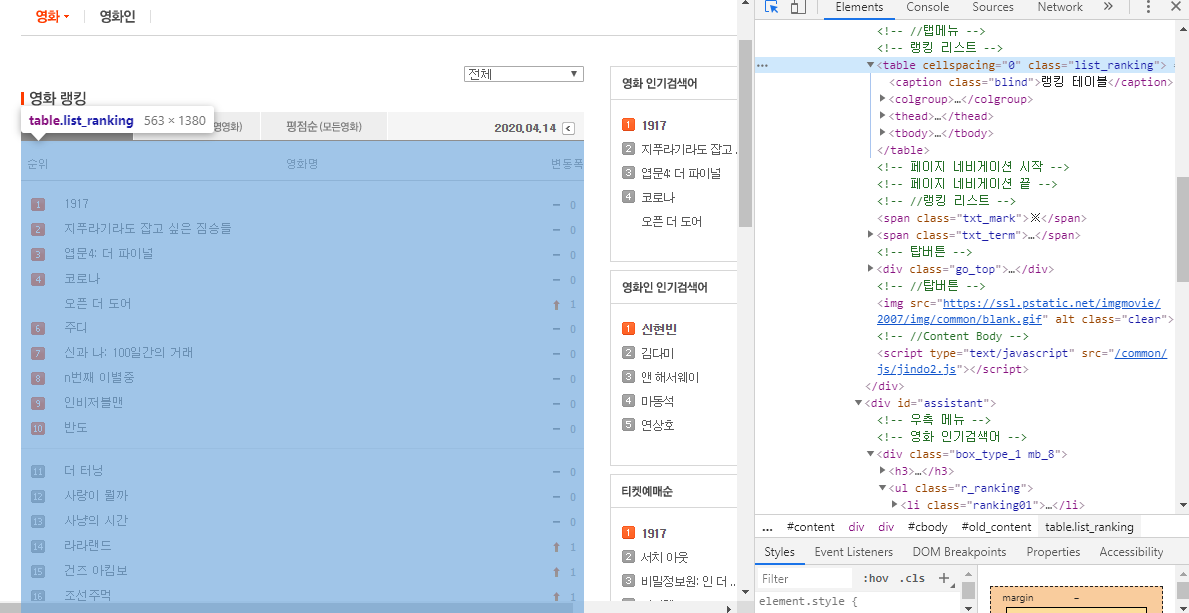Expand div go_top node
This screenshot has height=613, width=1189.
(x=871, y=268)
